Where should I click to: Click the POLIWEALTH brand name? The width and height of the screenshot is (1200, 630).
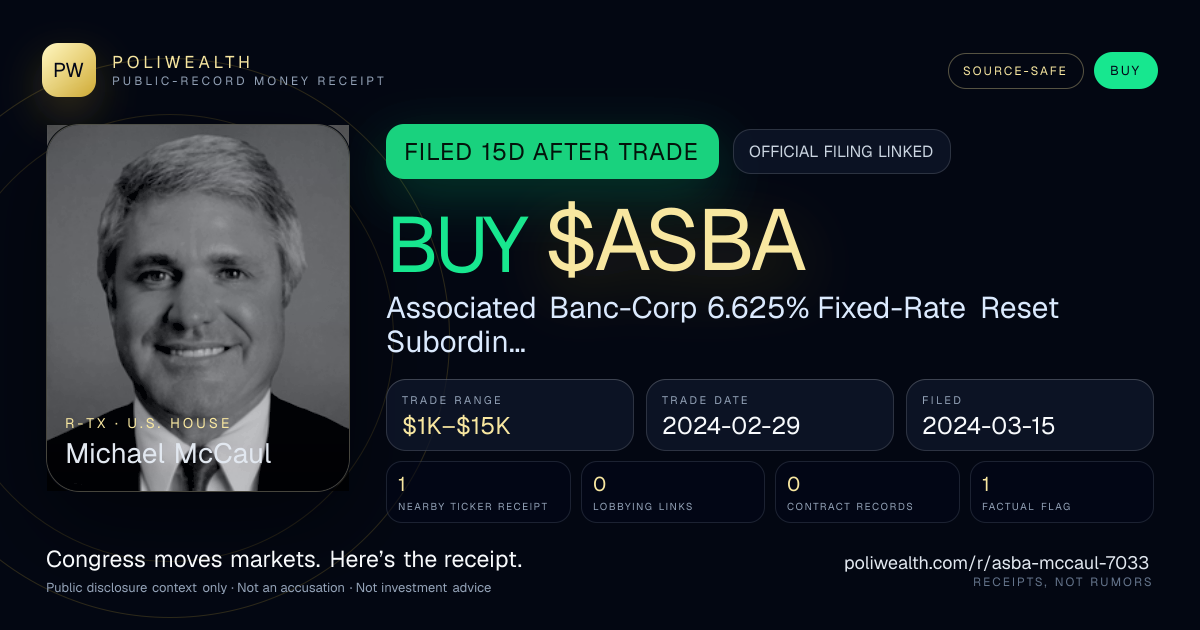point(182,62)
